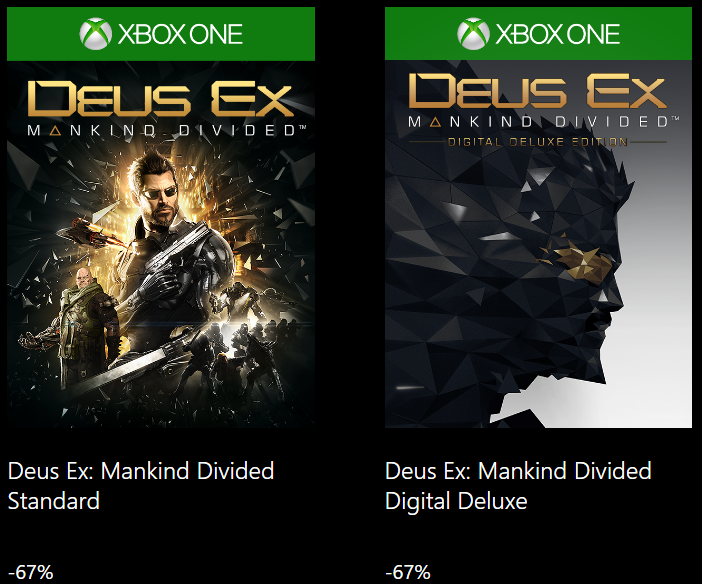Click the Xbox sphere logo above Standard edition
Image resolution: width=702 pixels, height=584 pixels.
pyautogui.click(x=95, y=34)
